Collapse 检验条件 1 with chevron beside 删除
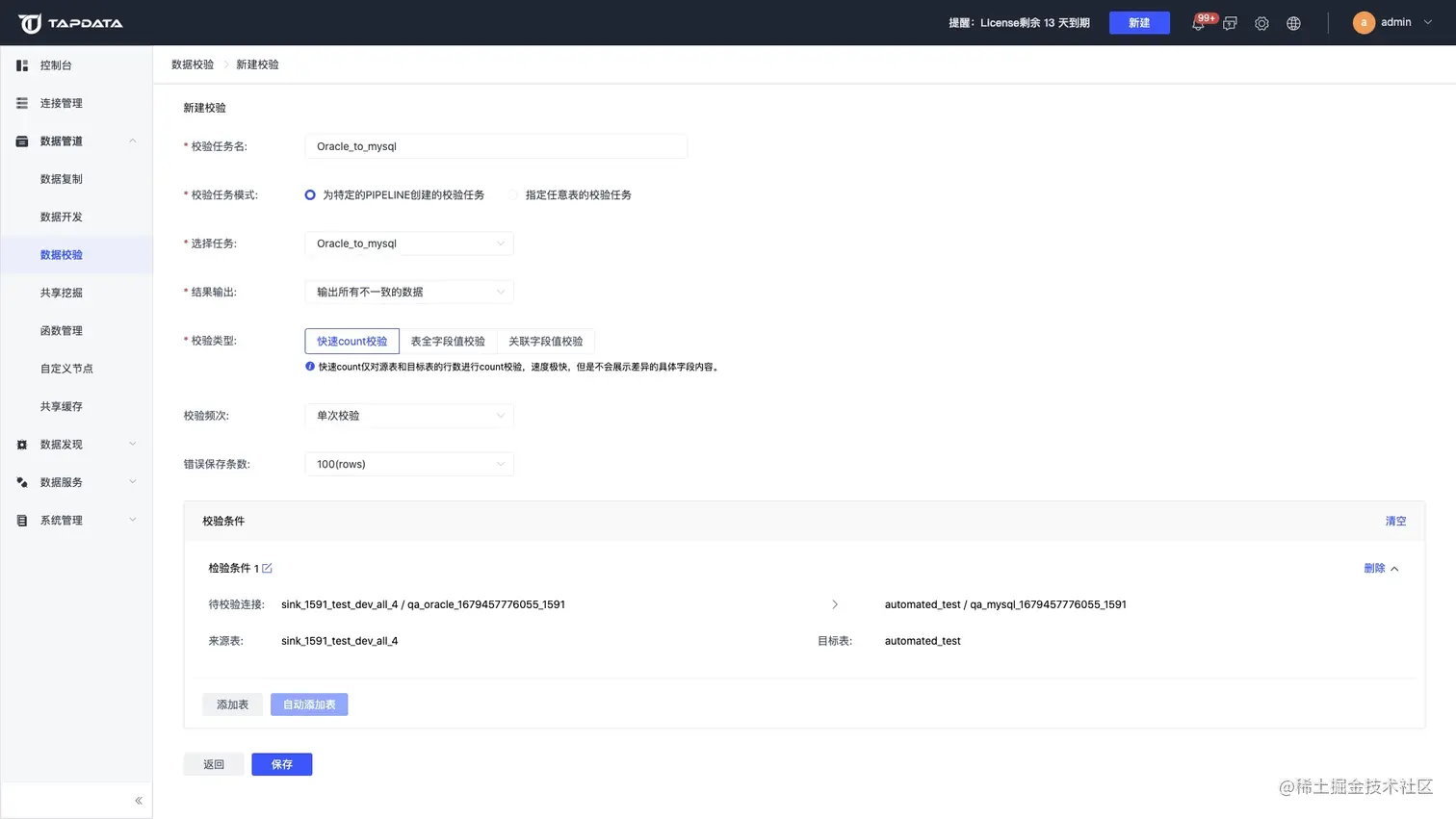This screenshot has width=1456, height=819. (x=1394, y=569)
